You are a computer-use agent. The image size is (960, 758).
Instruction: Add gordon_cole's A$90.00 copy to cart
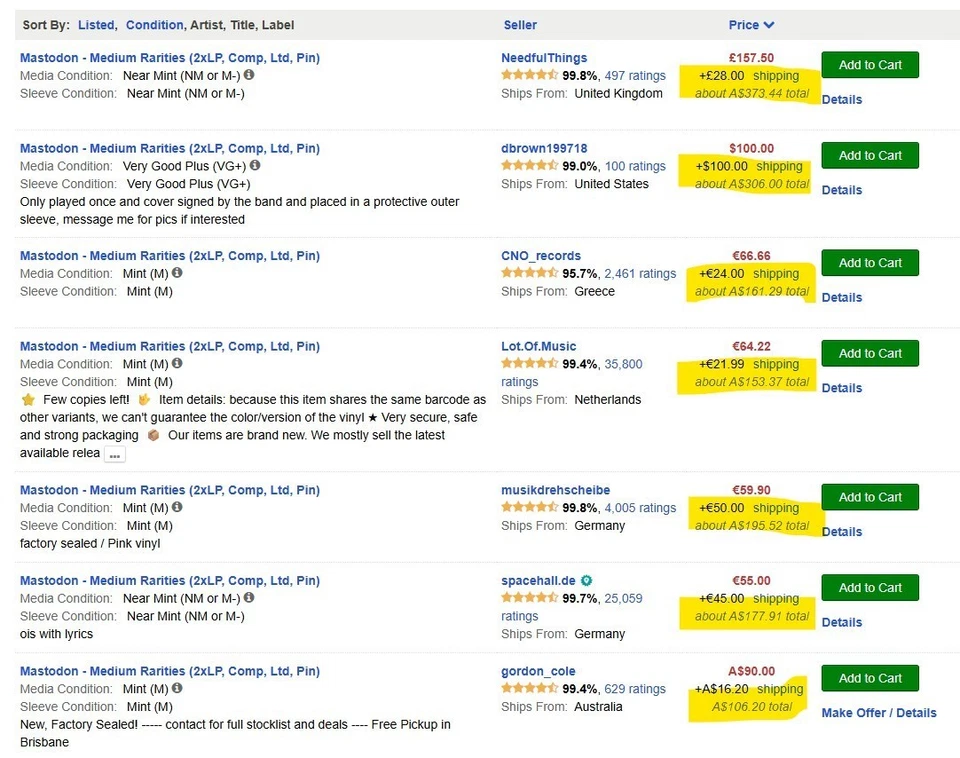click(x=869, y=678)
